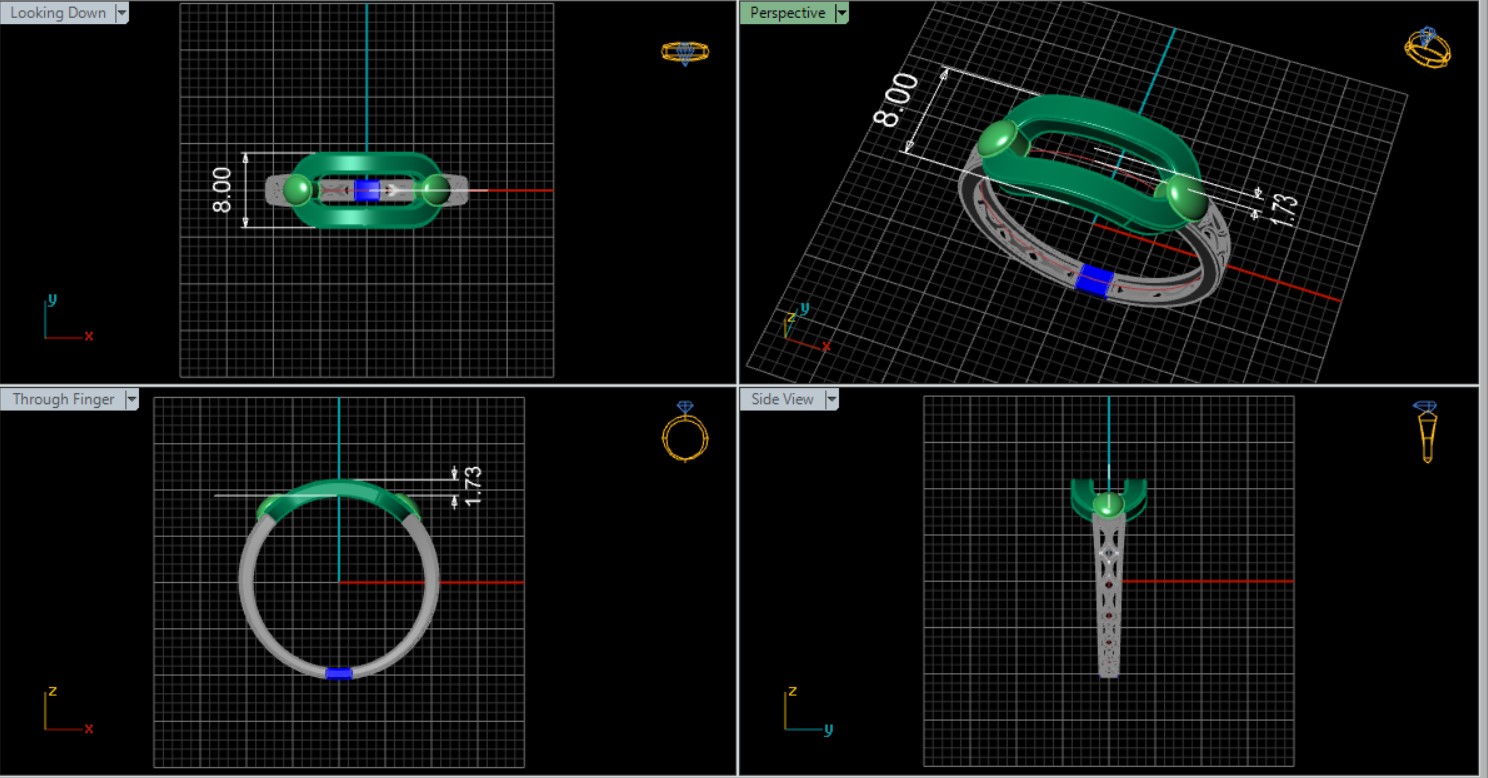The height and width of the screenshot is (778, 1488).
Task: Select the green sphere in Side View
Action: [x=1107, y=506]
